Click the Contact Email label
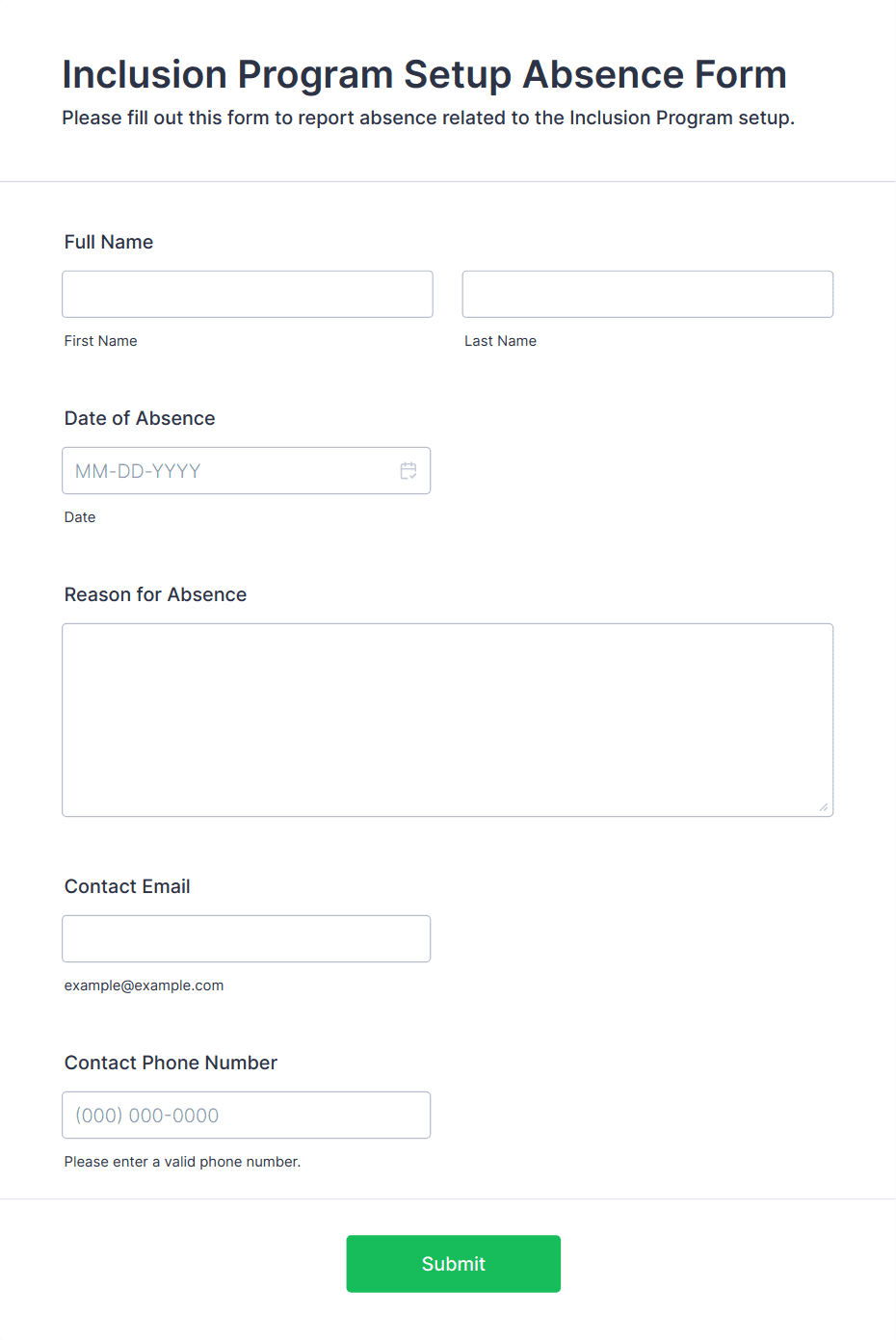The width and height of the screenshot is (896, 1340). pyautogui.click(x=127, y=886)
